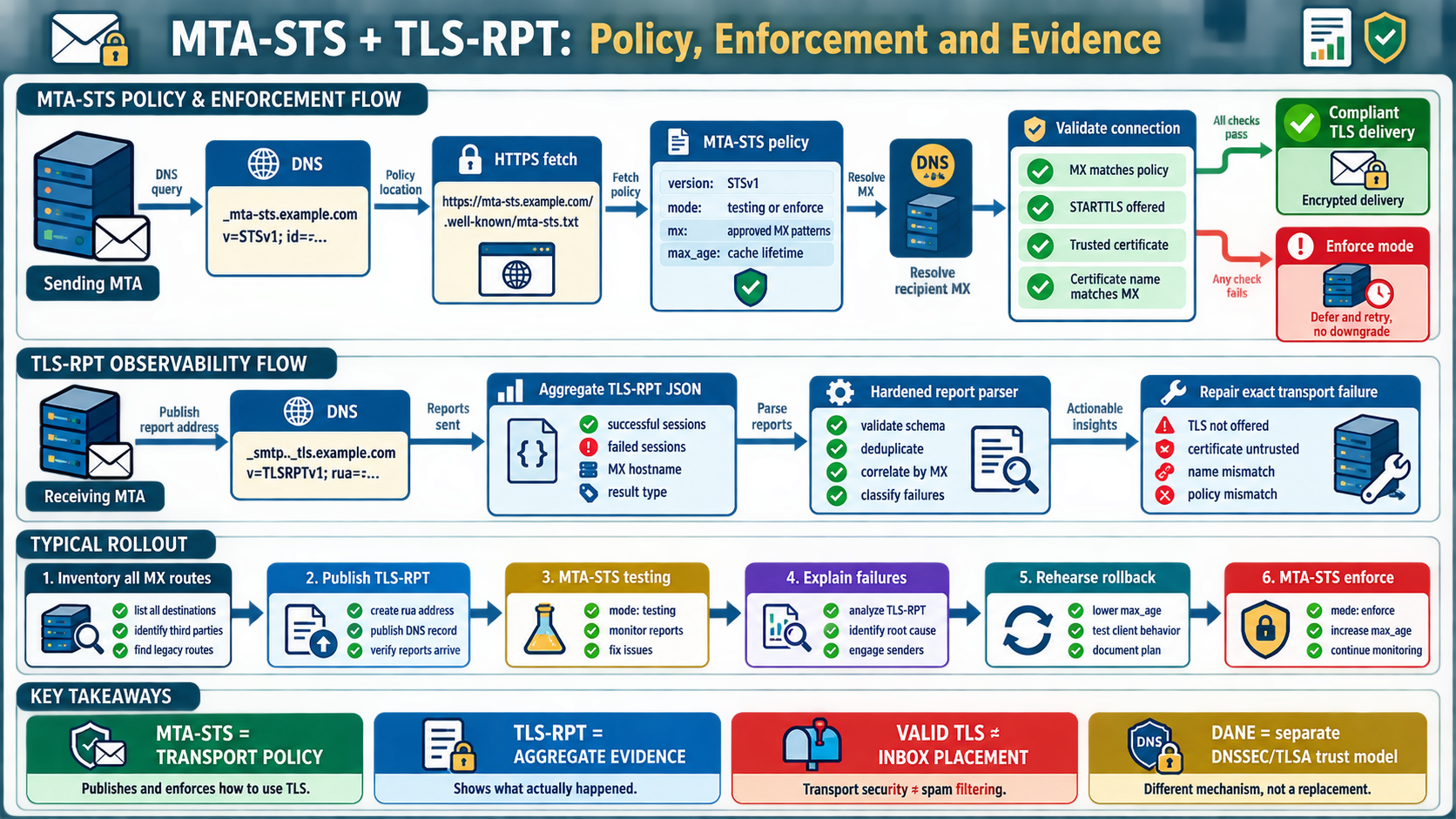Click the browser window globe icon under HTTPS URL
The width and height of the screenshot is (1456, 819).
pyautogui.click(x=516, y=270)
